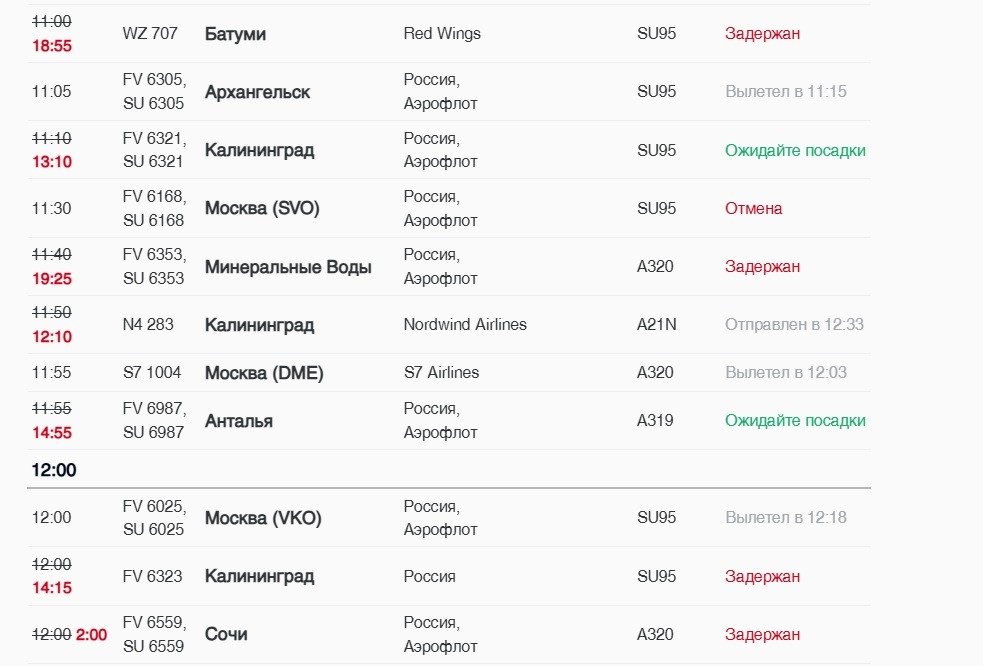Click Ожидайте посадки status for Анталья
This screenshot has width=983, height=666.
(x=795, y=421)
